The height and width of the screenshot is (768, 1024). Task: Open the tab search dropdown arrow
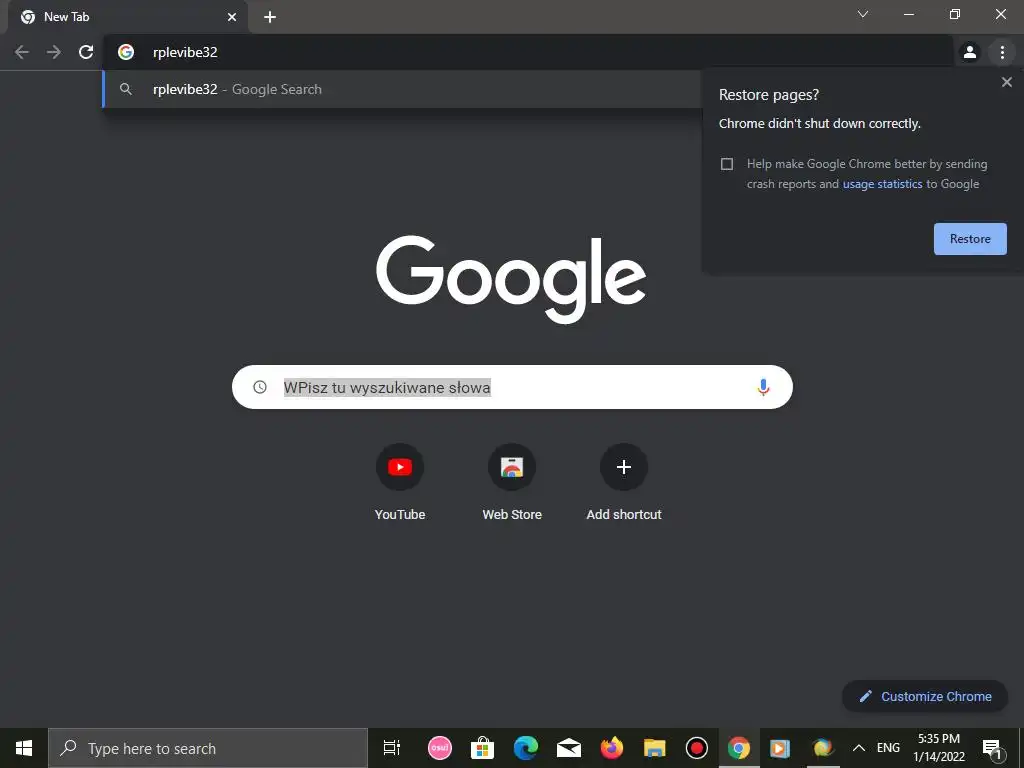click(863, 14)
